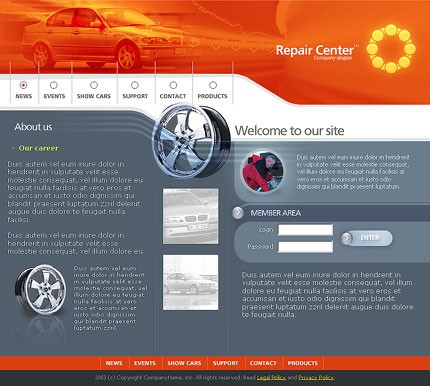Open the Legal Policy footer link

[271, 378]
